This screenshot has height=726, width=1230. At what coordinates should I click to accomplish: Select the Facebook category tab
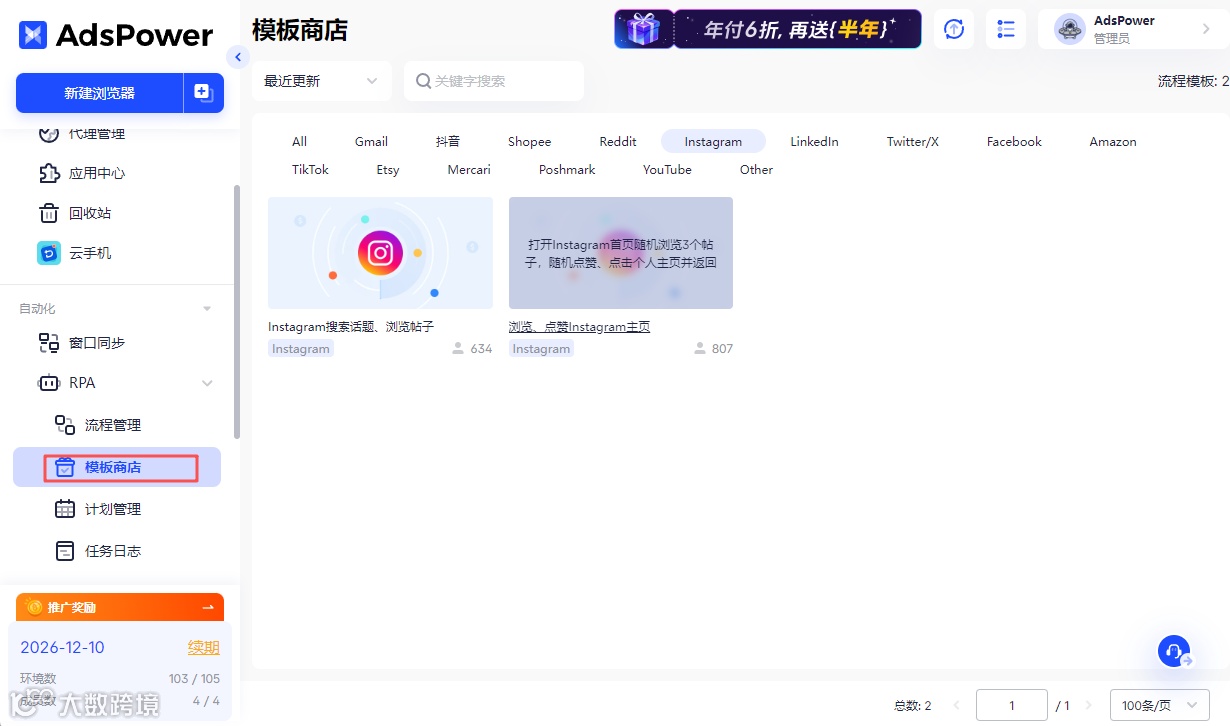point(1014,141)
